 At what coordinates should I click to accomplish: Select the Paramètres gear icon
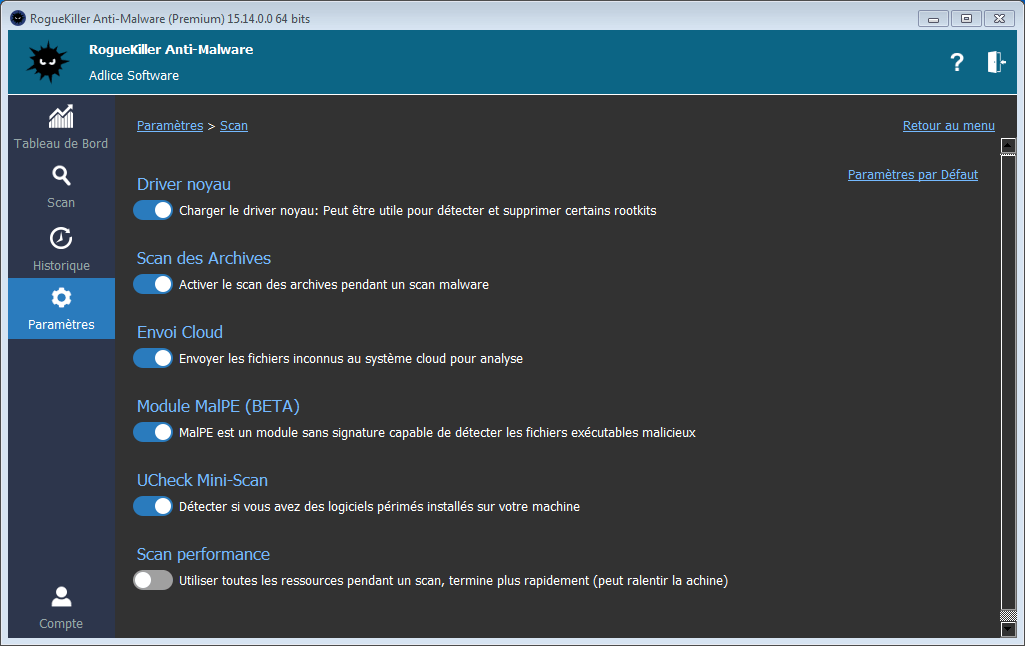[x=61, y=298]
